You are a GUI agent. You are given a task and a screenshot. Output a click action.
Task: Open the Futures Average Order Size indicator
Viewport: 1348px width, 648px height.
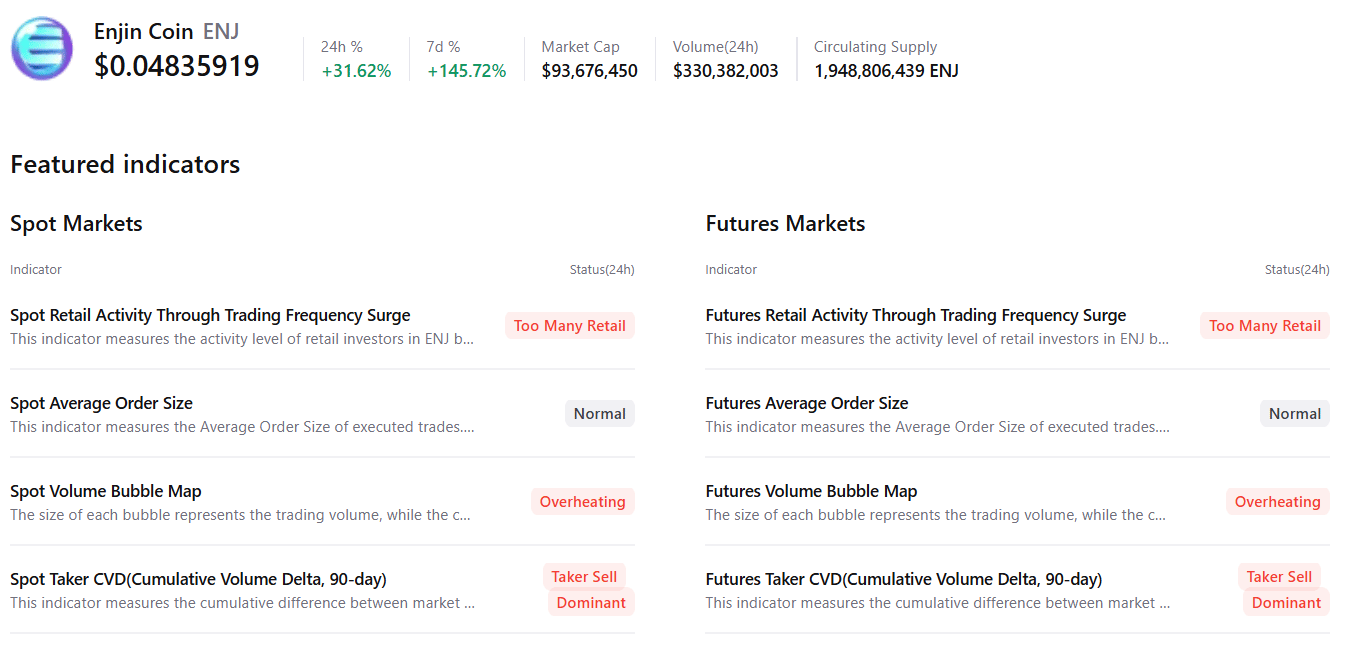[x=807, y=404]
